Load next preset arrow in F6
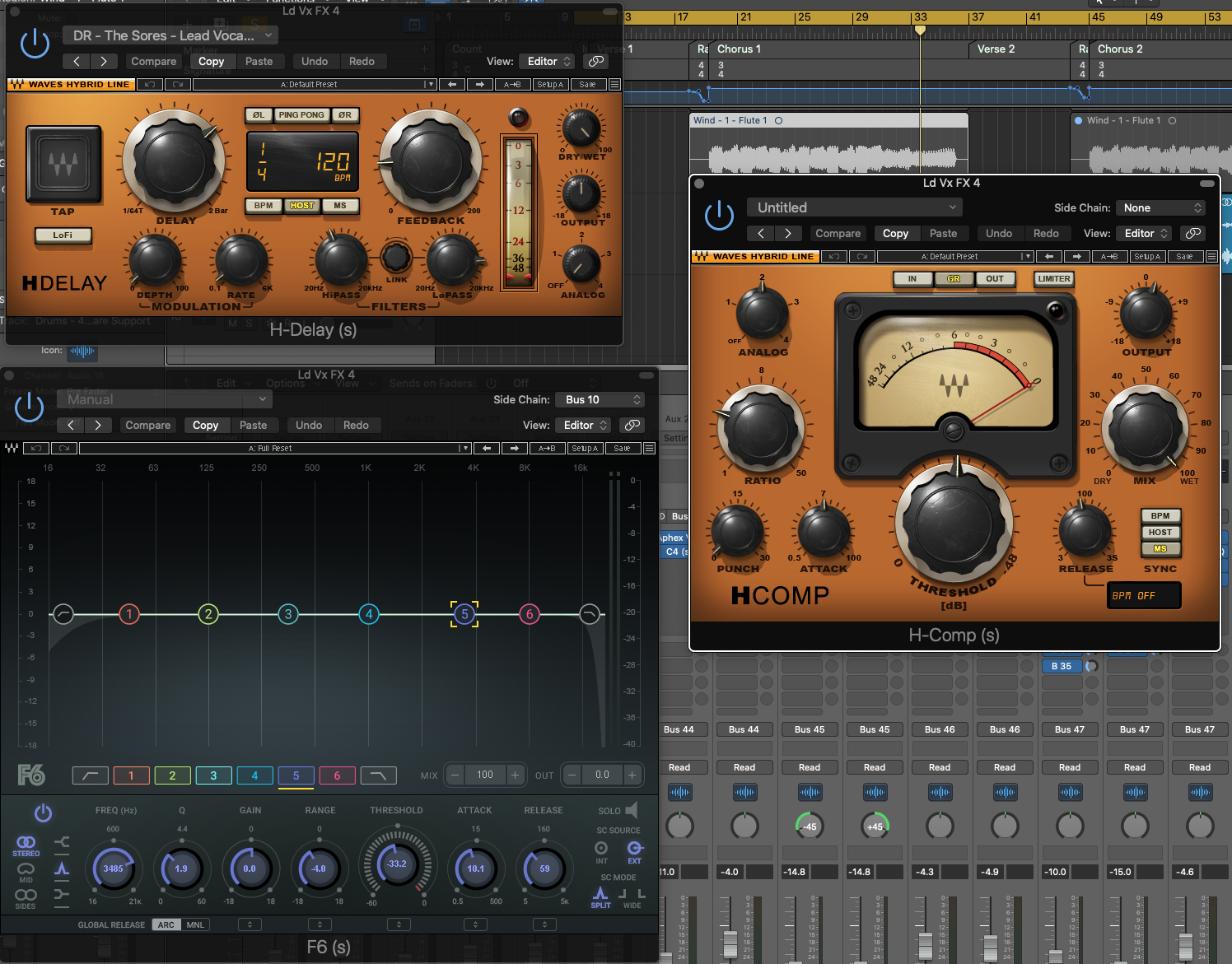This screenshot has height=964, width=1232. click(x=515, y=449)
